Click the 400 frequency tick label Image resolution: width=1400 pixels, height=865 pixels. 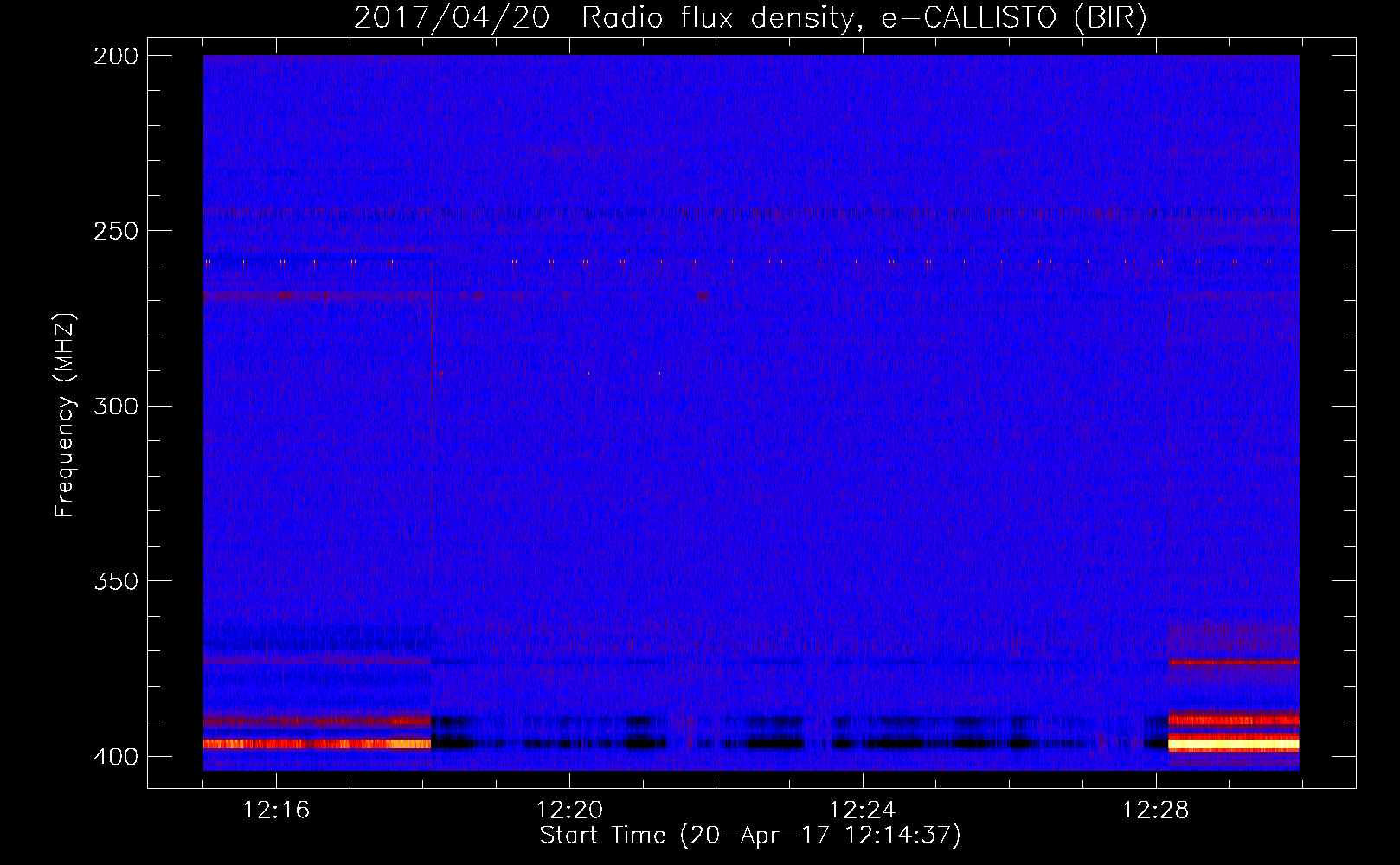pyautogui.click(x=116, y=756)
